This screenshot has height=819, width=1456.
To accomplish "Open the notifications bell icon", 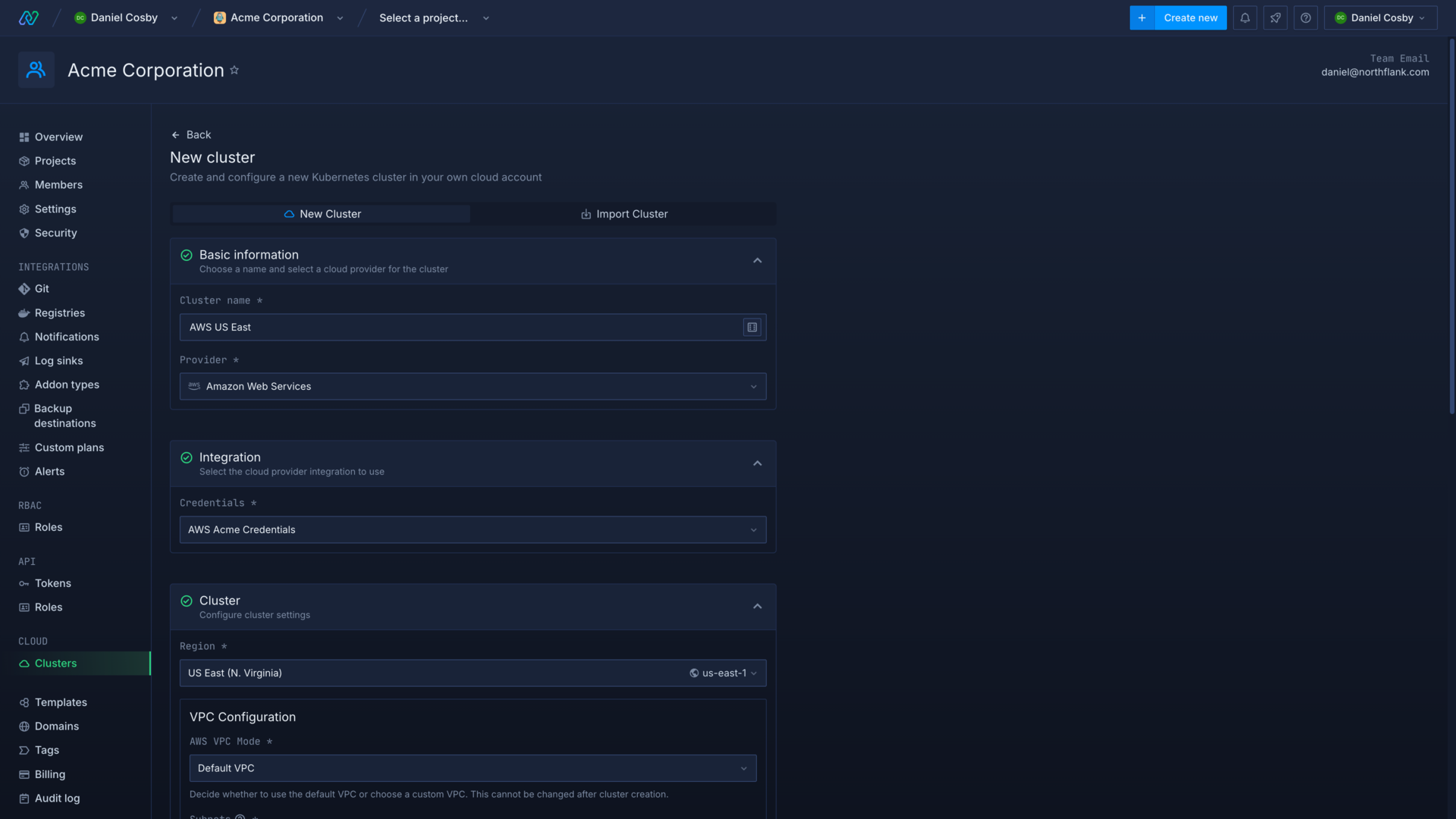I will tap(1244, 17).
